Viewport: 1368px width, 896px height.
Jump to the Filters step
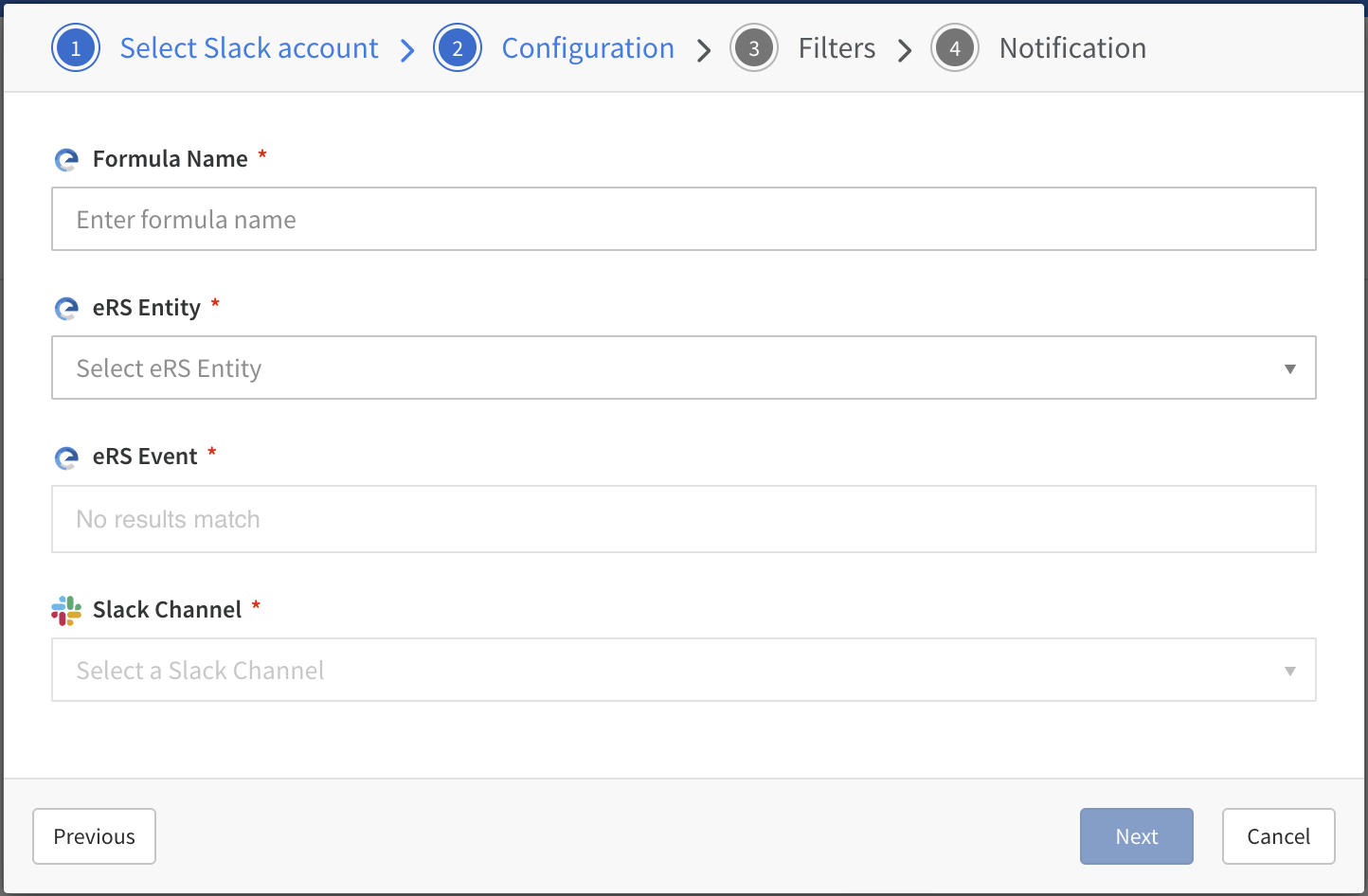(837, 48)
